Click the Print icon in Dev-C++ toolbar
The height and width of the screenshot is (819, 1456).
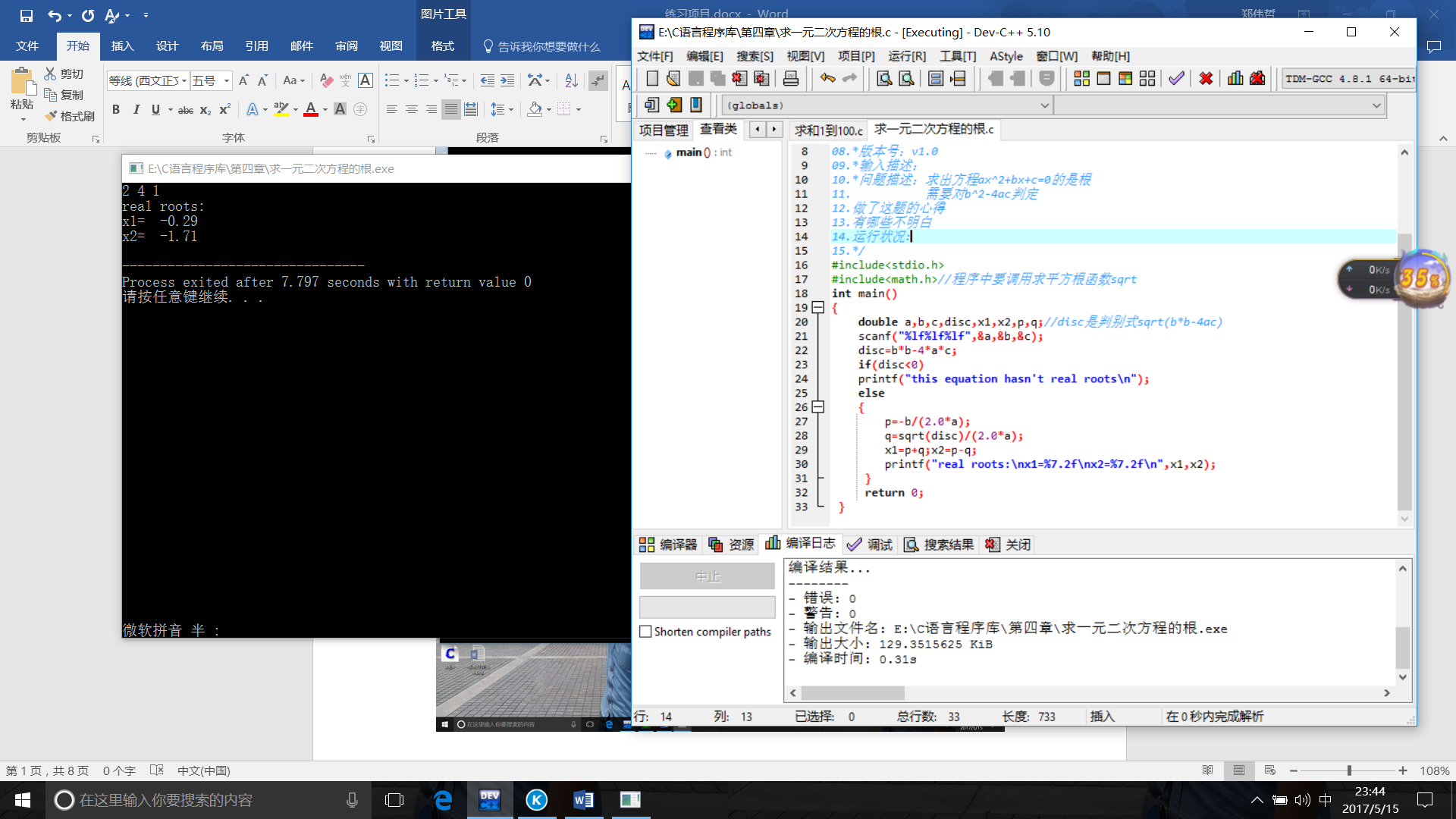tap(791, 78)
